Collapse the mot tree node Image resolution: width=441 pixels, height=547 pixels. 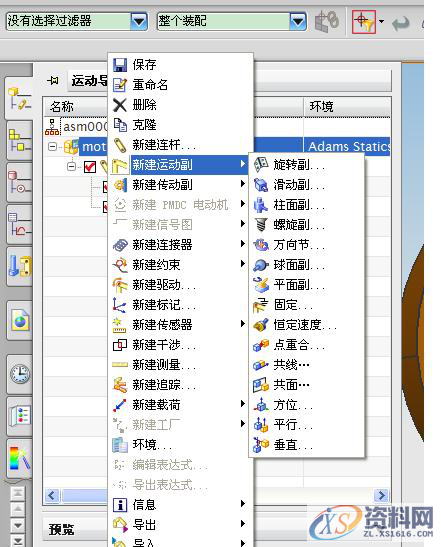click(x=52, y=147)
